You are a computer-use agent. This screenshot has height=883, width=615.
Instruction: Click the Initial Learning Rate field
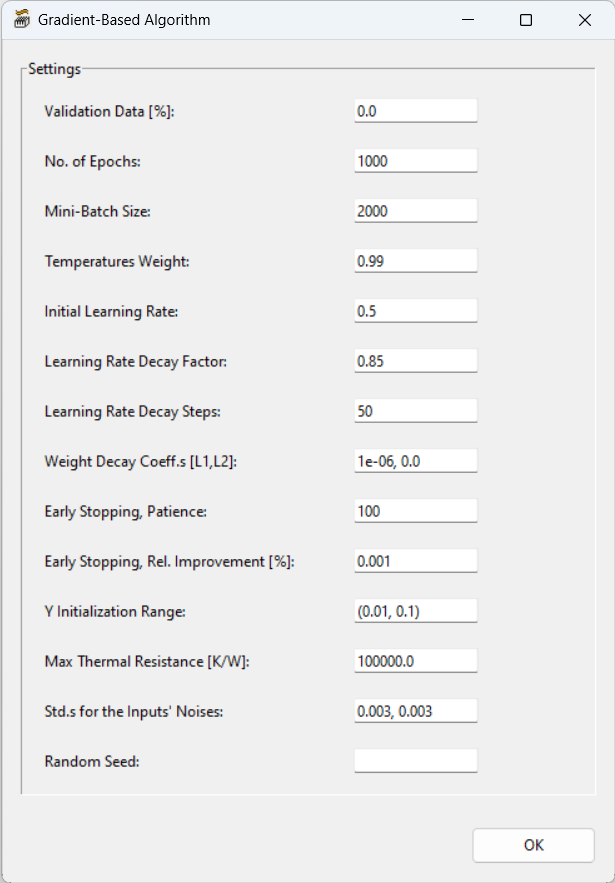(x=415, y=310)
